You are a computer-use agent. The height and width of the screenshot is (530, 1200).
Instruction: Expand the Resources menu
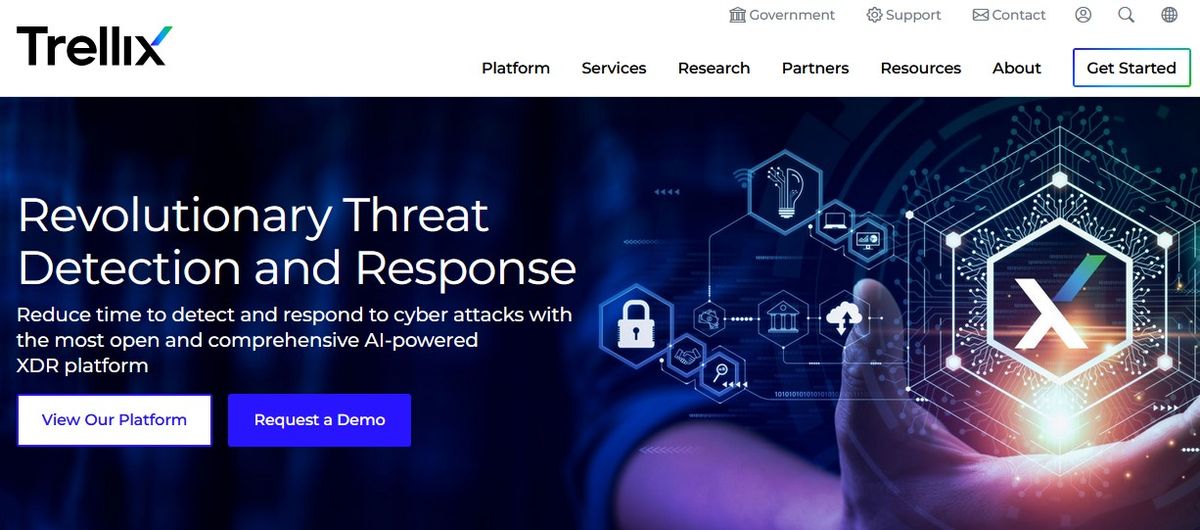[921, 68]
